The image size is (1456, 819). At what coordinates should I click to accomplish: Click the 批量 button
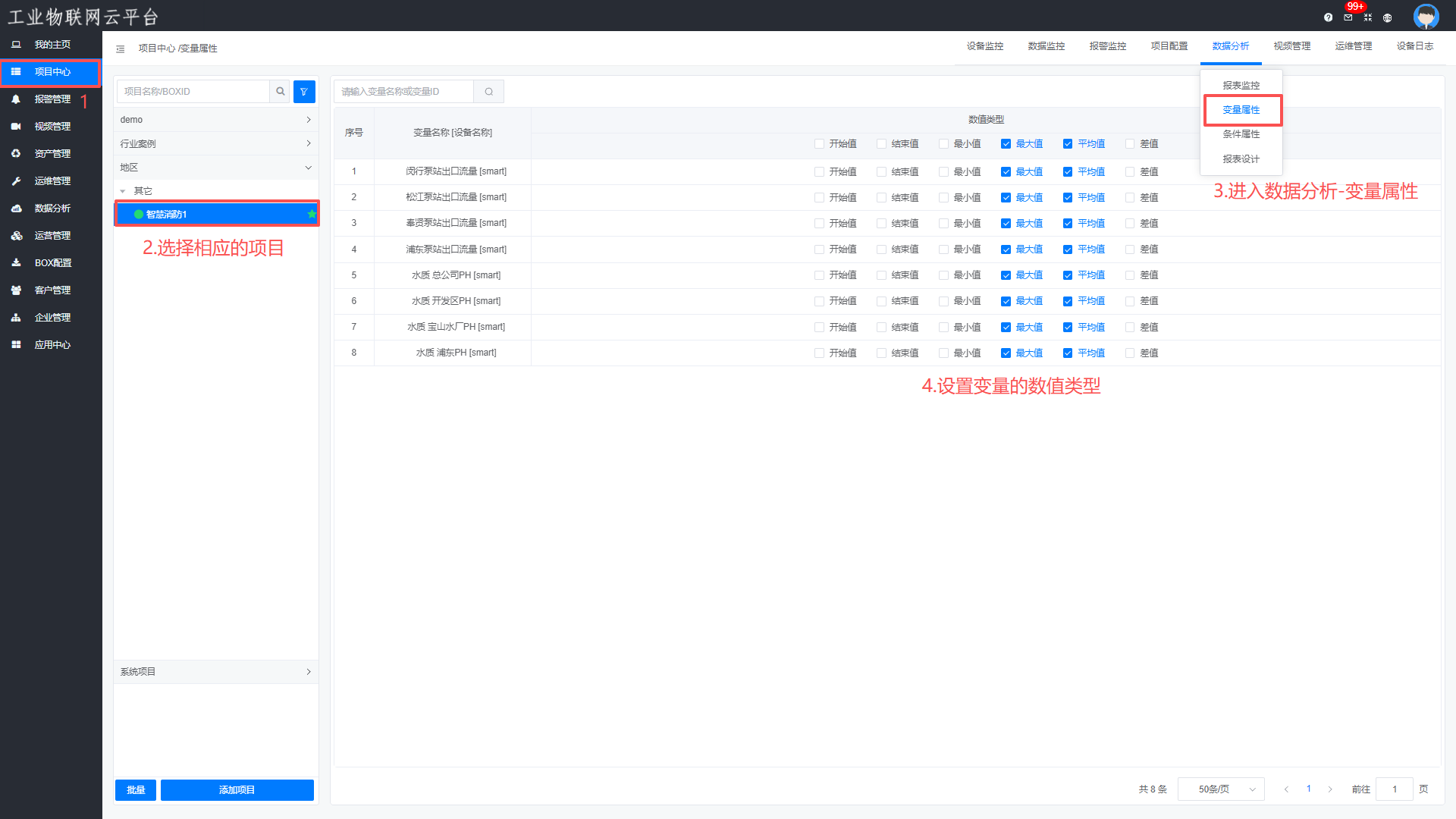[136, 790]
